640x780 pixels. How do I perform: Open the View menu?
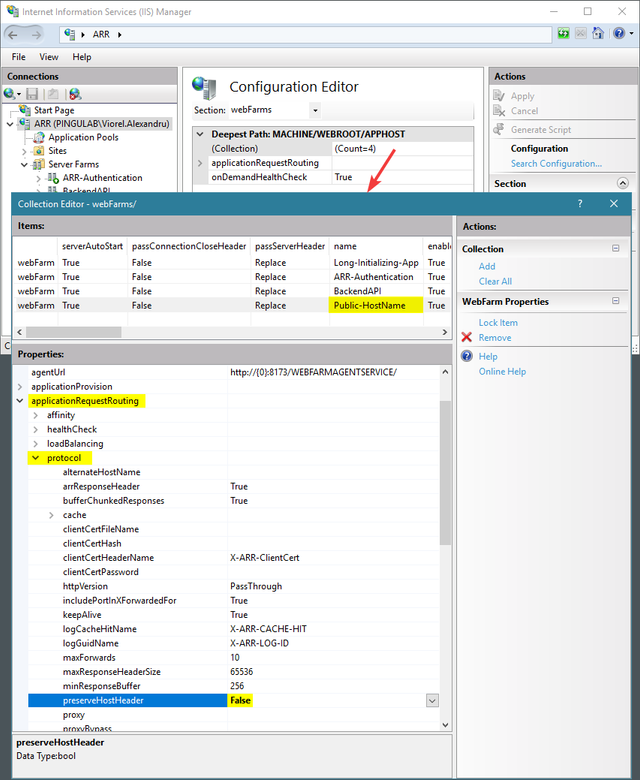pos(49,57)
